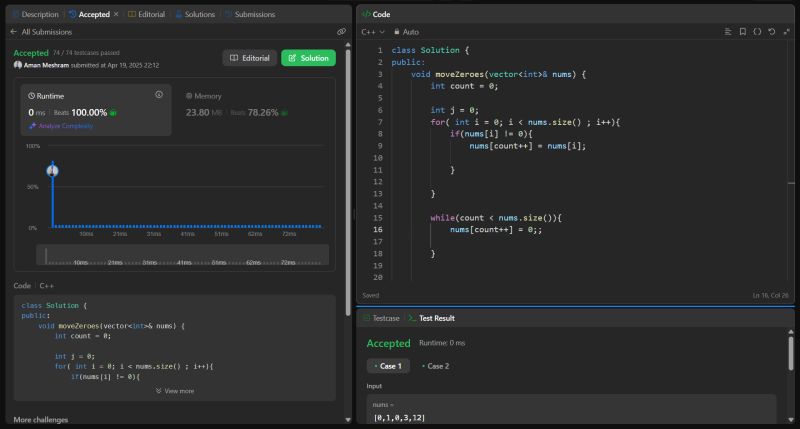Click 'Ln 16, Col 26' status text
Screen dimensions: 800x429
[770, 295]
